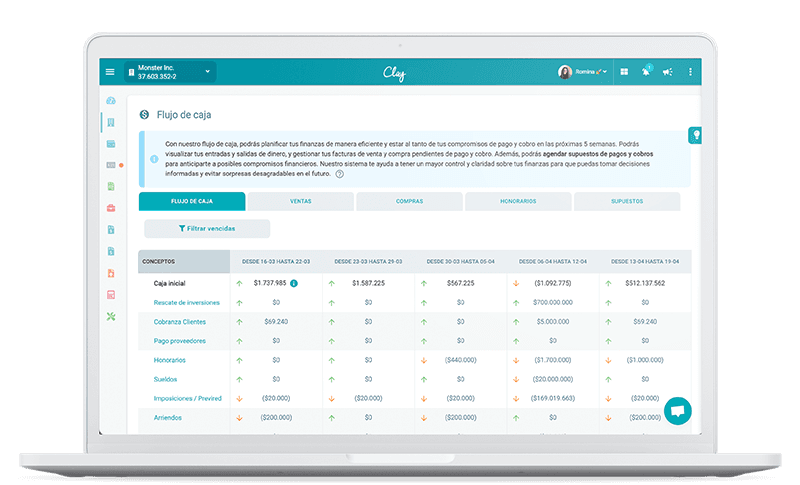Click the $567.225 Caja inicial value
The height and width of the screenshot is (485, 800).
[461, 283]
